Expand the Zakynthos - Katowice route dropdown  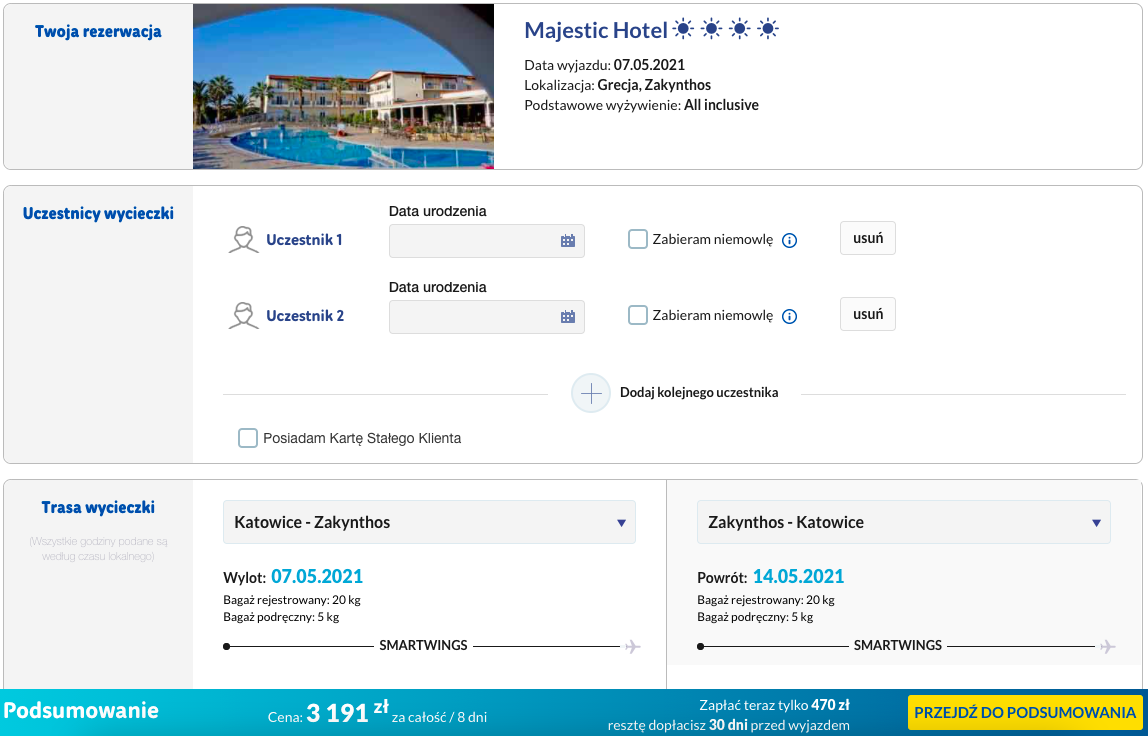click(x=903, y=522)
